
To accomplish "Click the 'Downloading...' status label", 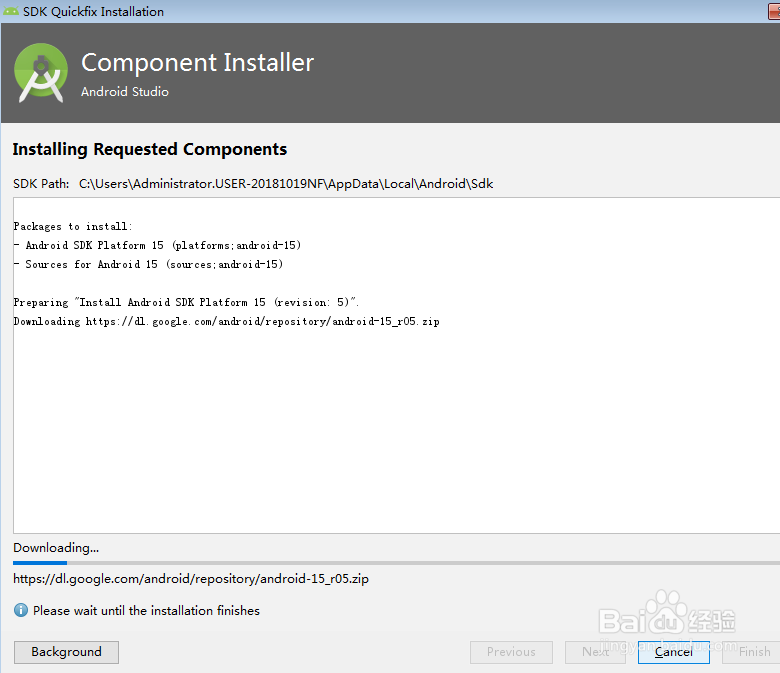I will tap(56, 548).
